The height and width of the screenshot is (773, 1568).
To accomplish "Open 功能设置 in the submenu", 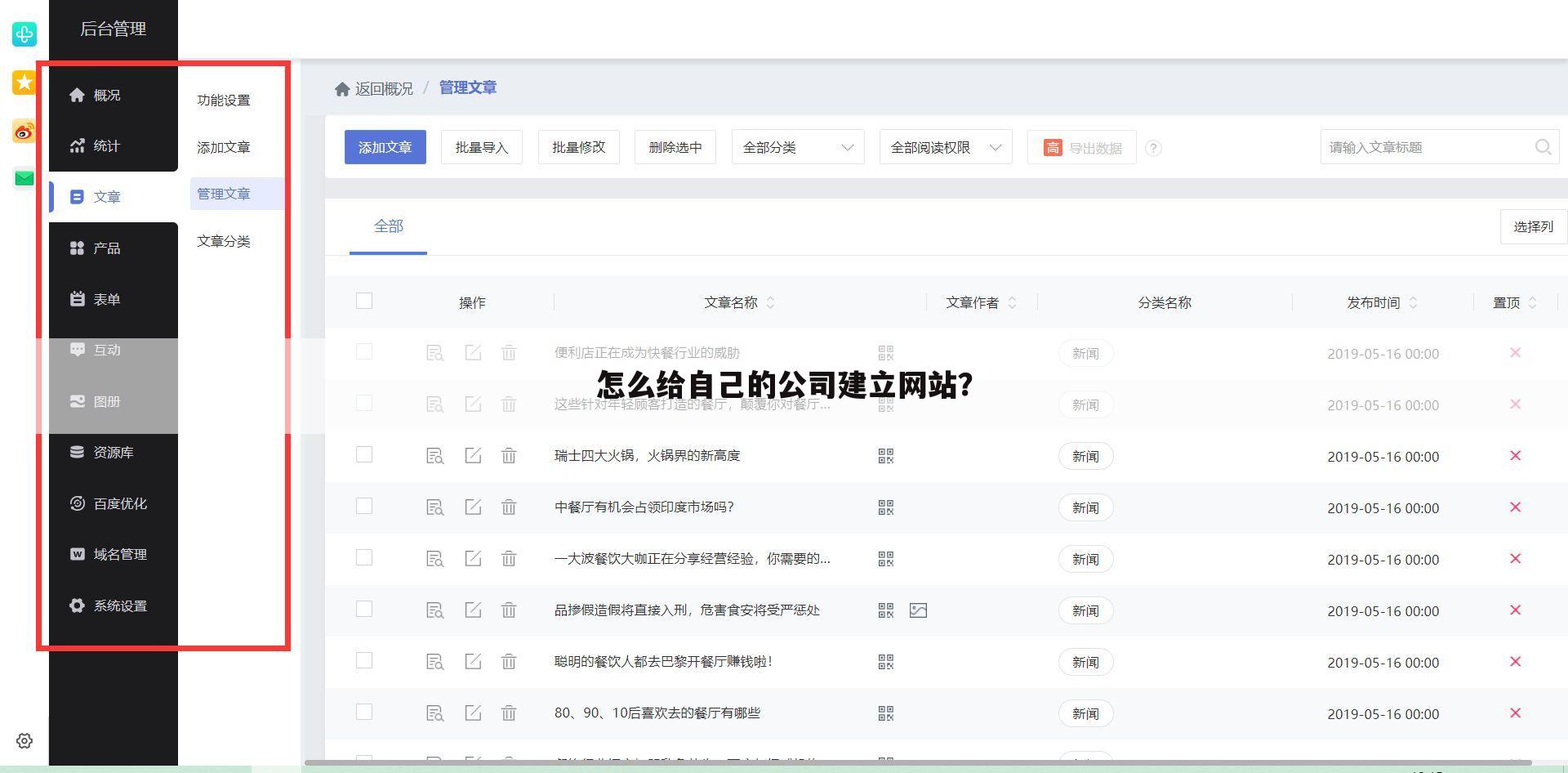I will coord(224,100).
